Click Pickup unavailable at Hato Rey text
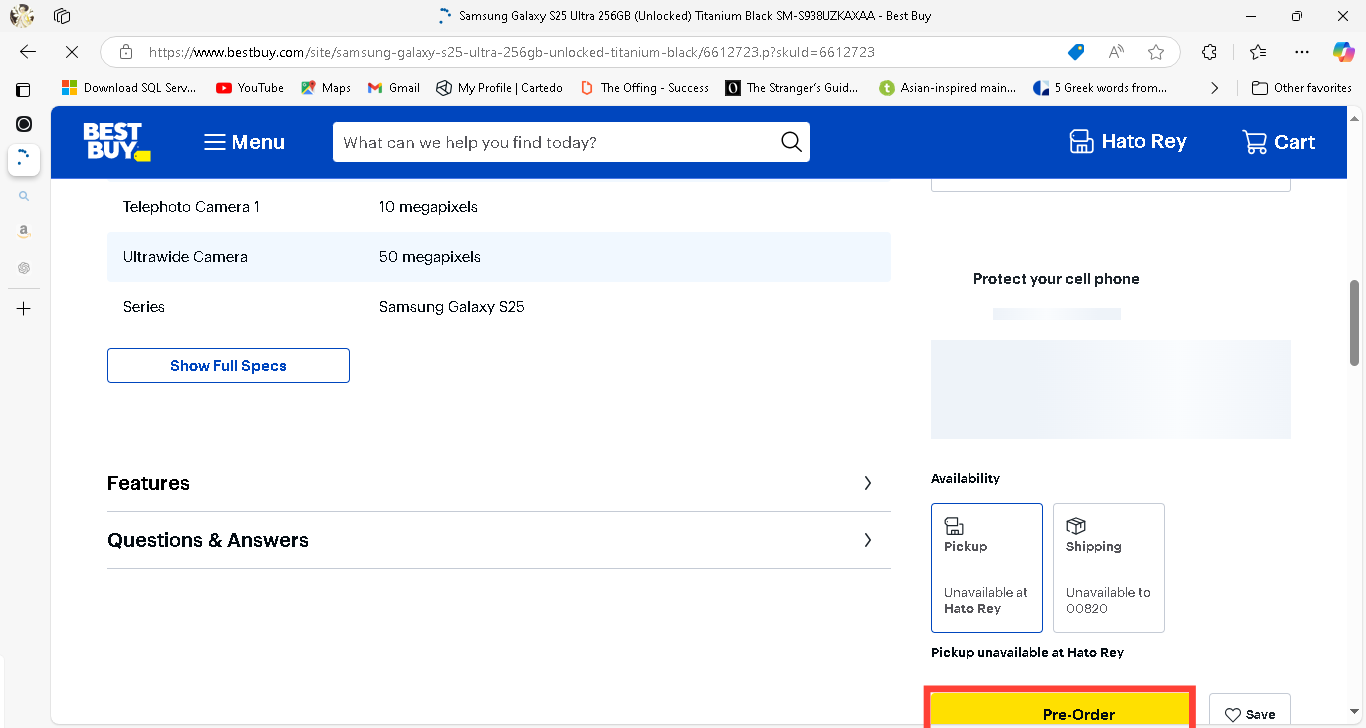Image resolution: width=1366 pixels, height=728 pixels. coord(1027,652)
